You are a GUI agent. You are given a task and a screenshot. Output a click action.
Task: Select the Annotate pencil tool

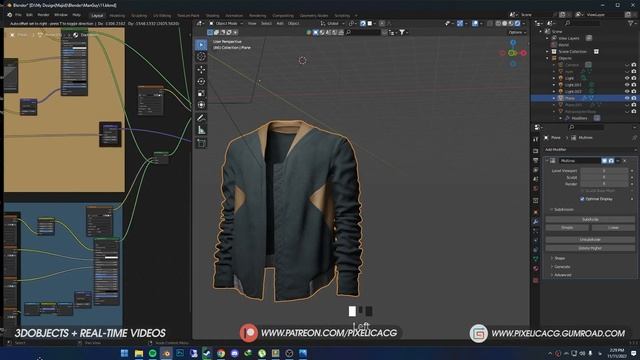coord(201,118)
